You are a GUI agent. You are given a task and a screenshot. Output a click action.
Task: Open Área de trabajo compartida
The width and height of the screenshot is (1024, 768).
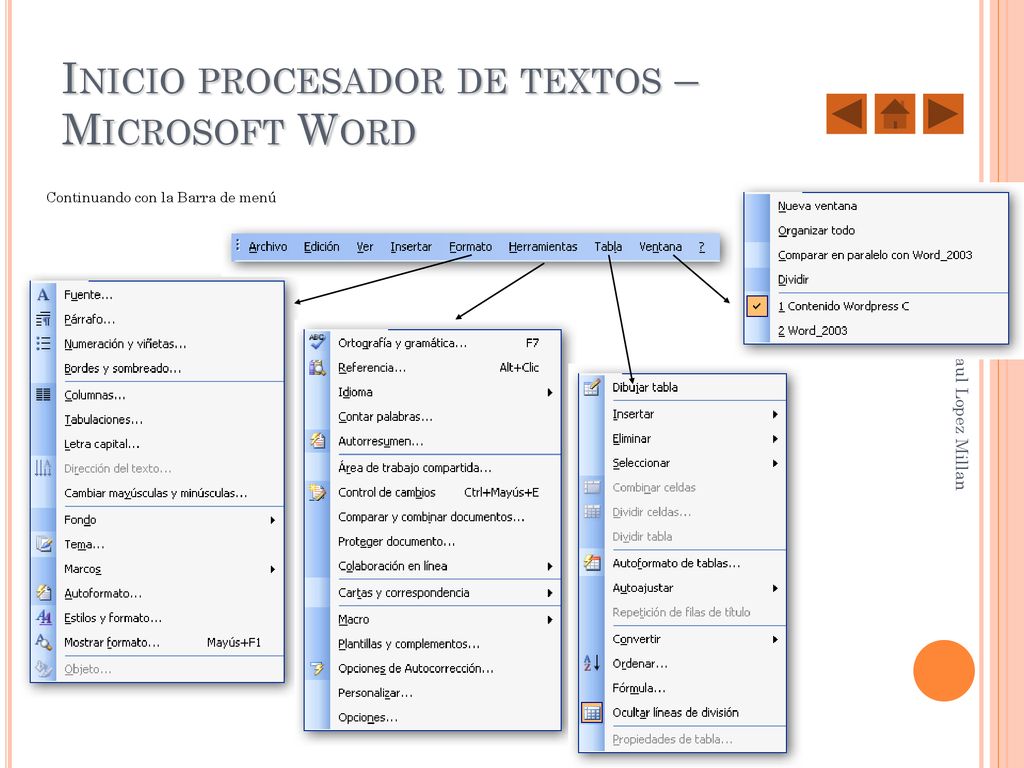pyautogui.click(x=415, y=468)
